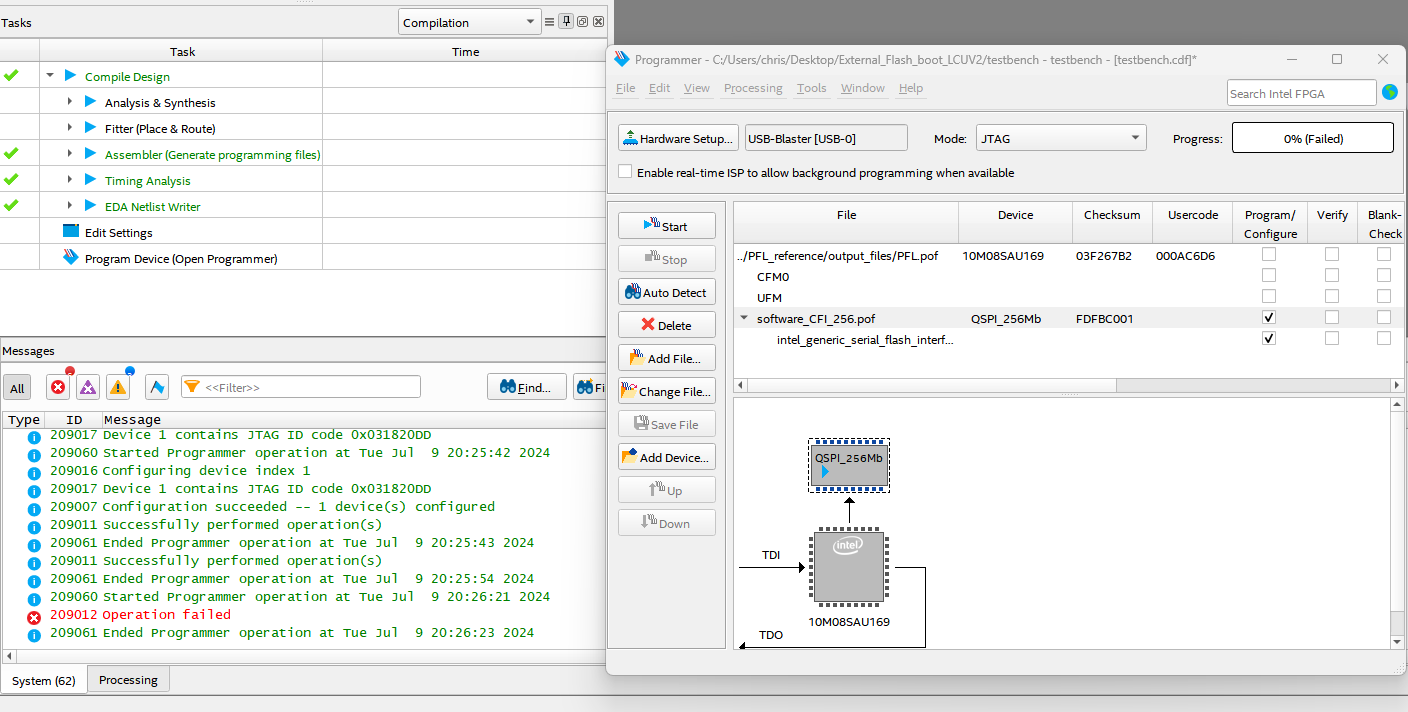This screenshot has height=712, width=1408.
Task: Open the Edit Settings icon in Tasks
Action: point(70,232)
